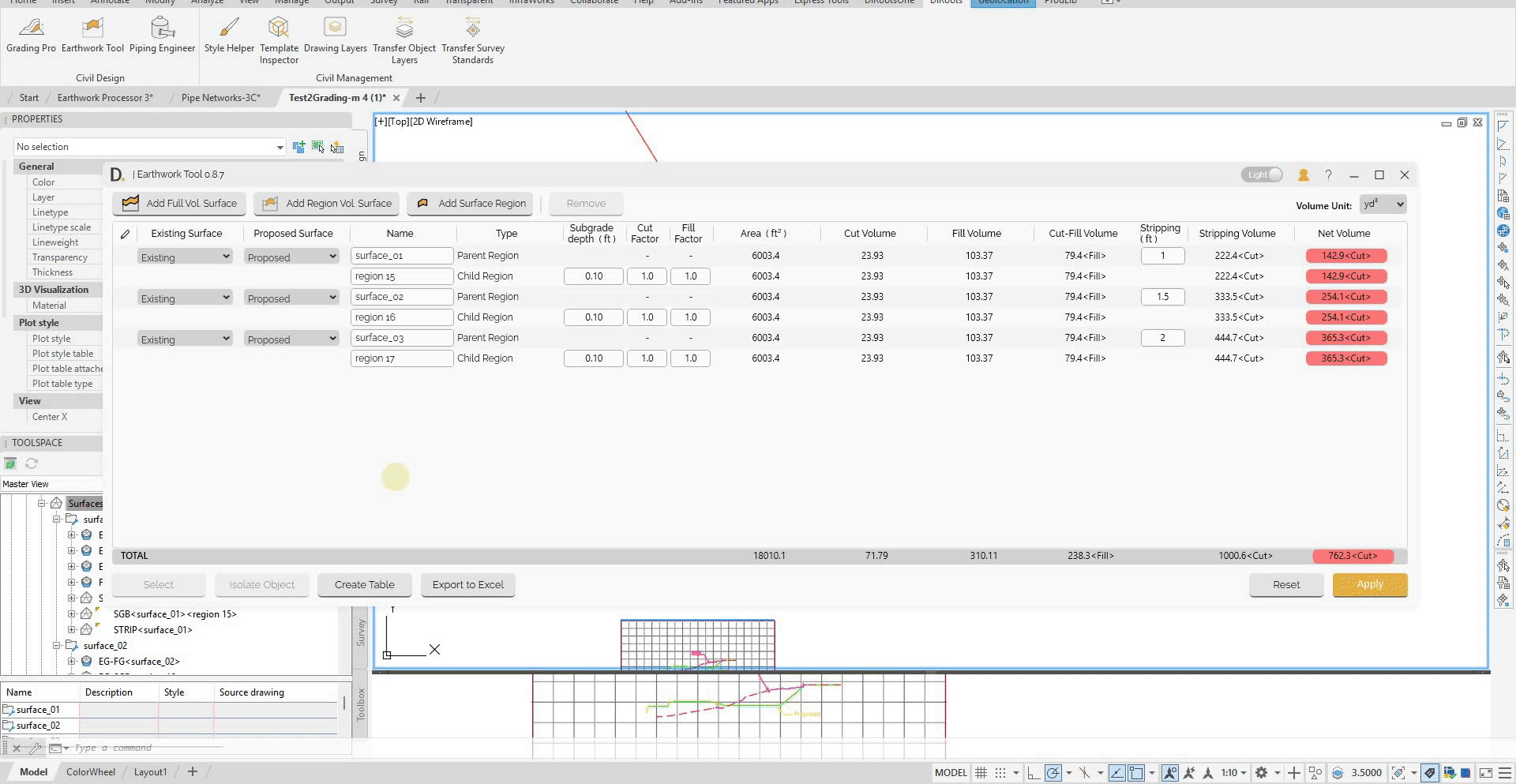Change the annotation scale from 1:10
1516x784 pixels.
point(1232,772)
